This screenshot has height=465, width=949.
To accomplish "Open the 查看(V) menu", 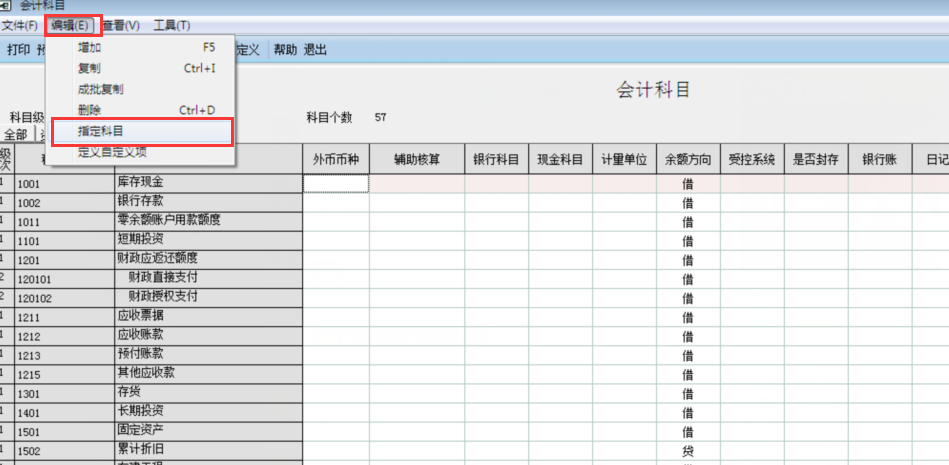I will (x=121, y=24).
